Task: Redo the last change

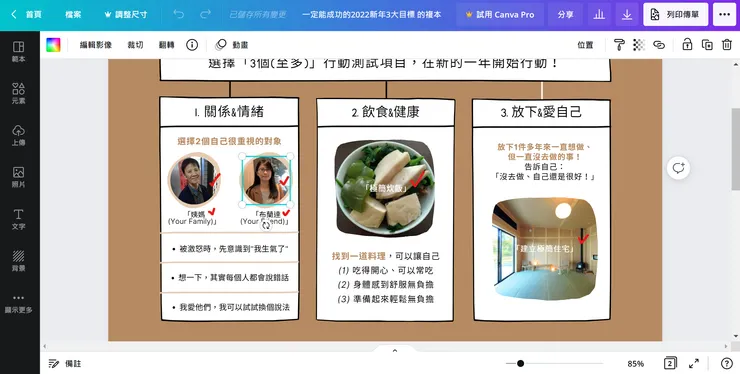Action: click(205, 15)
